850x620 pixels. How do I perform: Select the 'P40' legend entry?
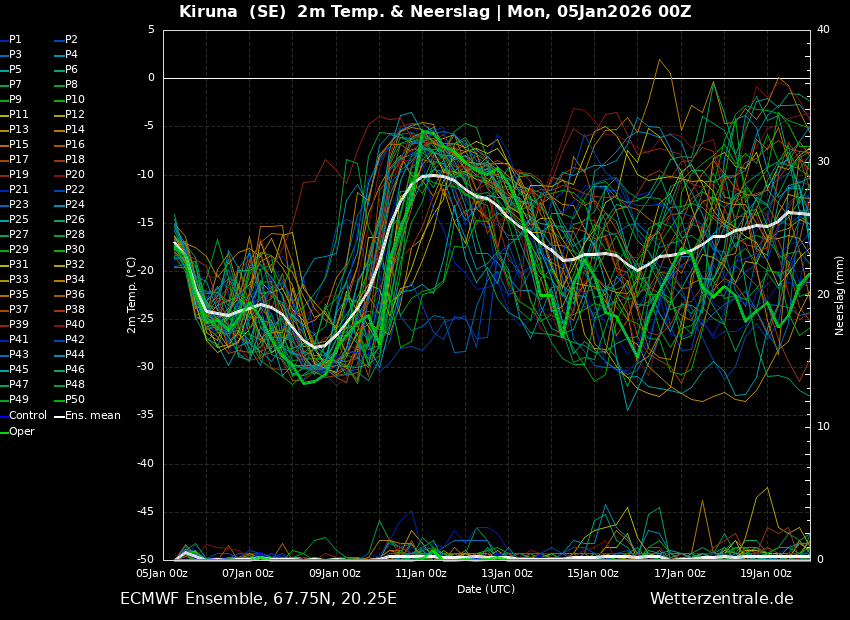click(x=69, y=325)
